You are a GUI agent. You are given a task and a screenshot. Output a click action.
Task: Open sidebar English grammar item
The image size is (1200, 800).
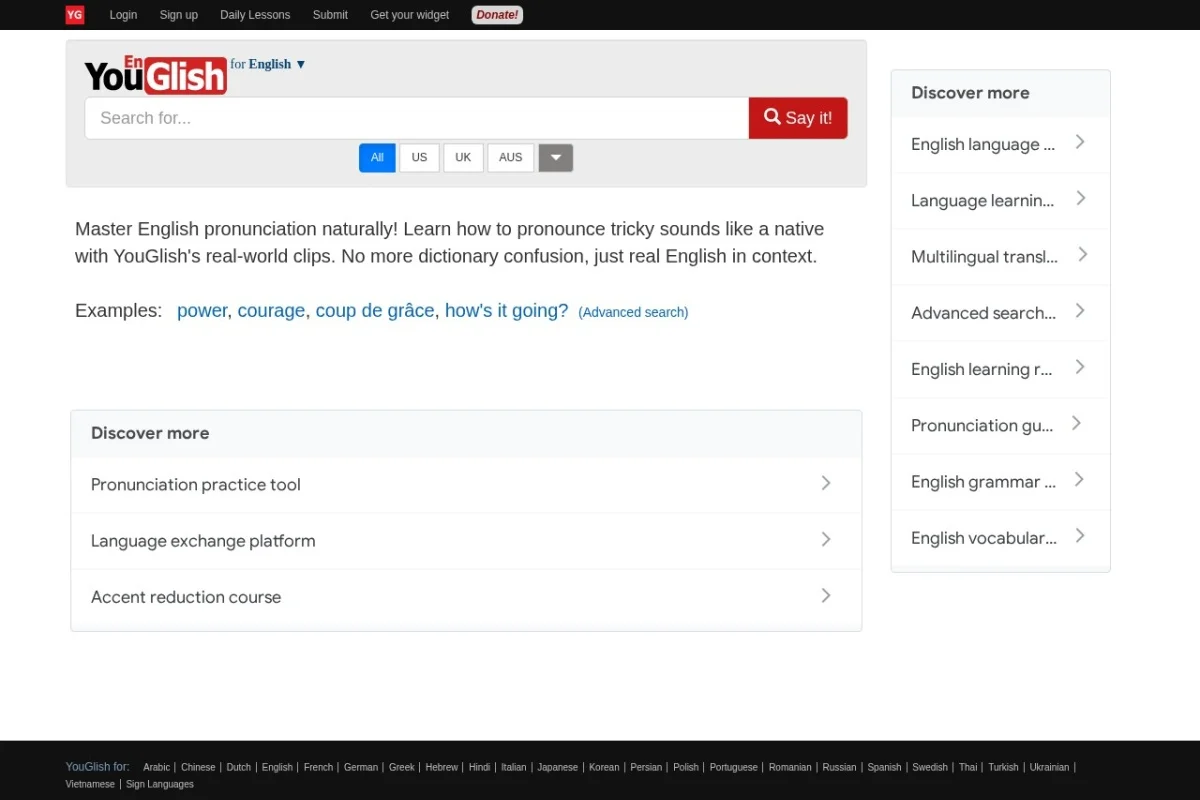[x=1000, y=482]
